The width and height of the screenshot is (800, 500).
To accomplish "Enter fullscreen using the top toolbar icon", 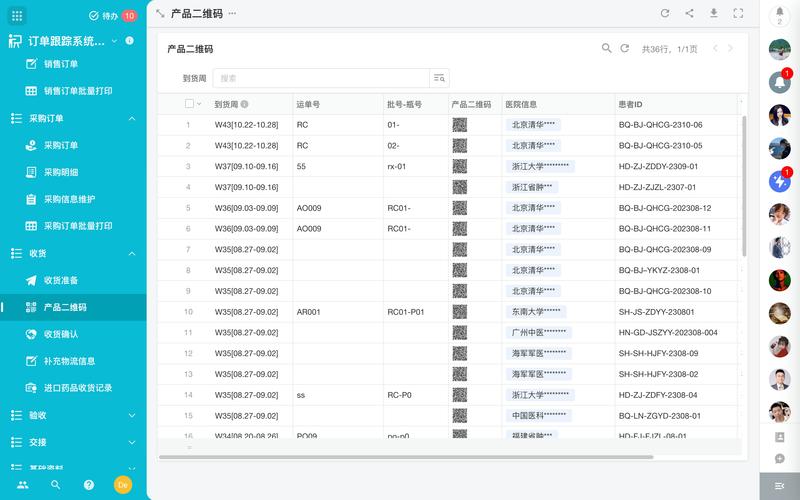I will point(738,14).
